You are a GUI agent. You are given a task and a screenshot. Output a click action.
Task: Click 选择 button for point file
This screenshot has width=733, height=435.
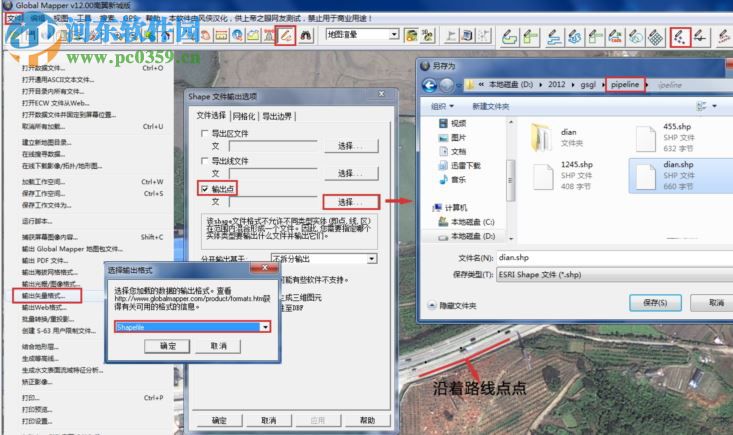pyautogui.click(x=351, y=202)
